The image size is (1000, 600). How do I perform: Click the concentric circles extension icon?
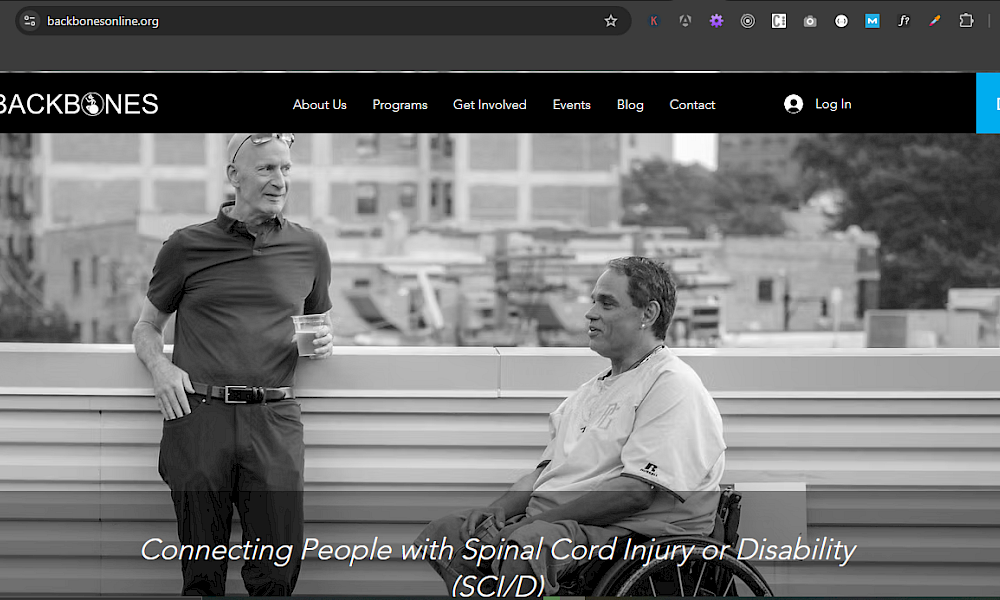pyautogui.click(x=747, y=21)
